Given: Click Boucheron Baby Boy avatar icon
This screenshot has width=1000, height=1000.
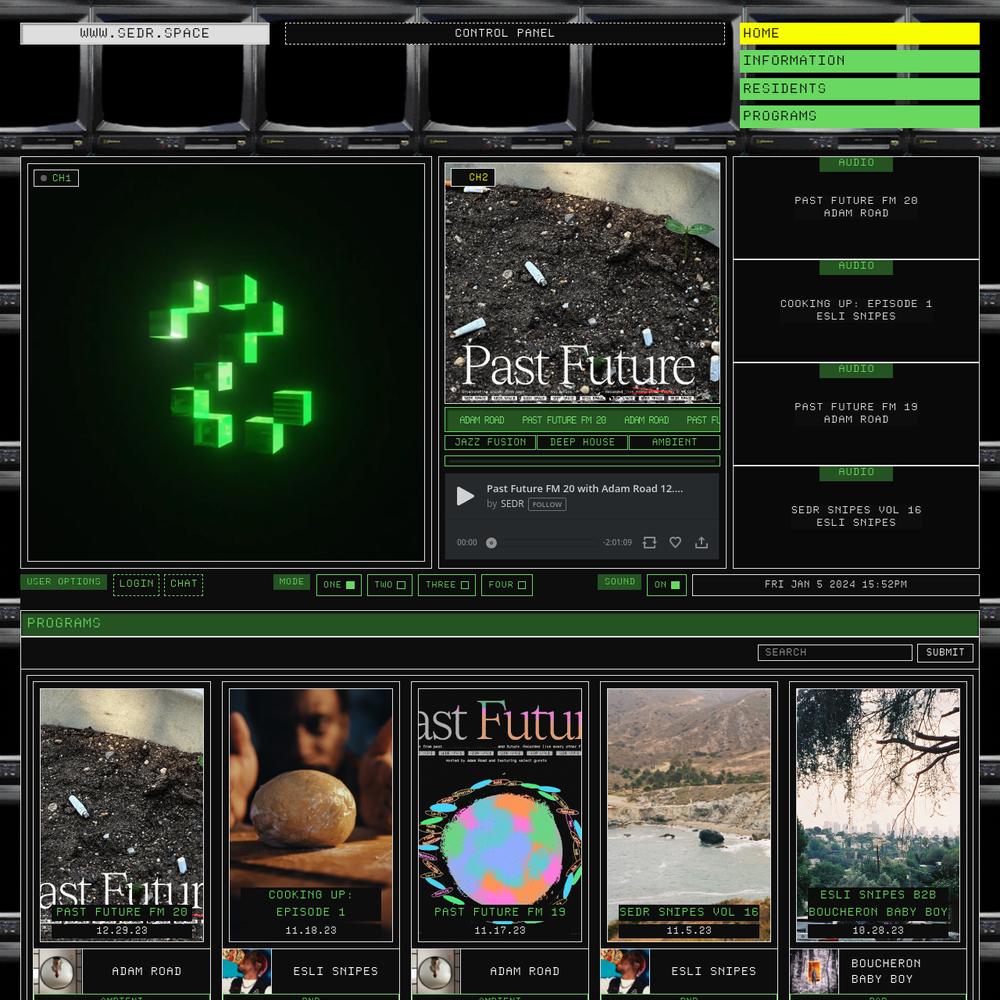Looking at the screenshot, I should (x=814, y=971).
